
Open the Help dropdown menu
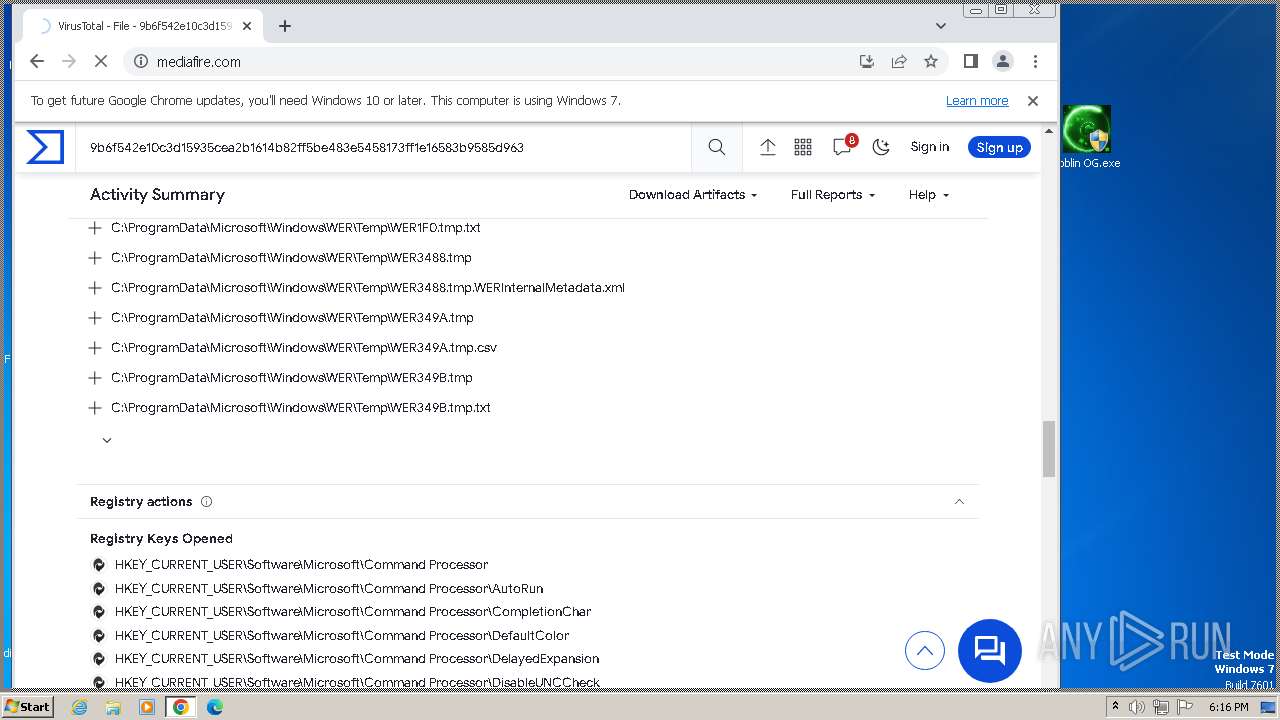[x=929, y=195]
